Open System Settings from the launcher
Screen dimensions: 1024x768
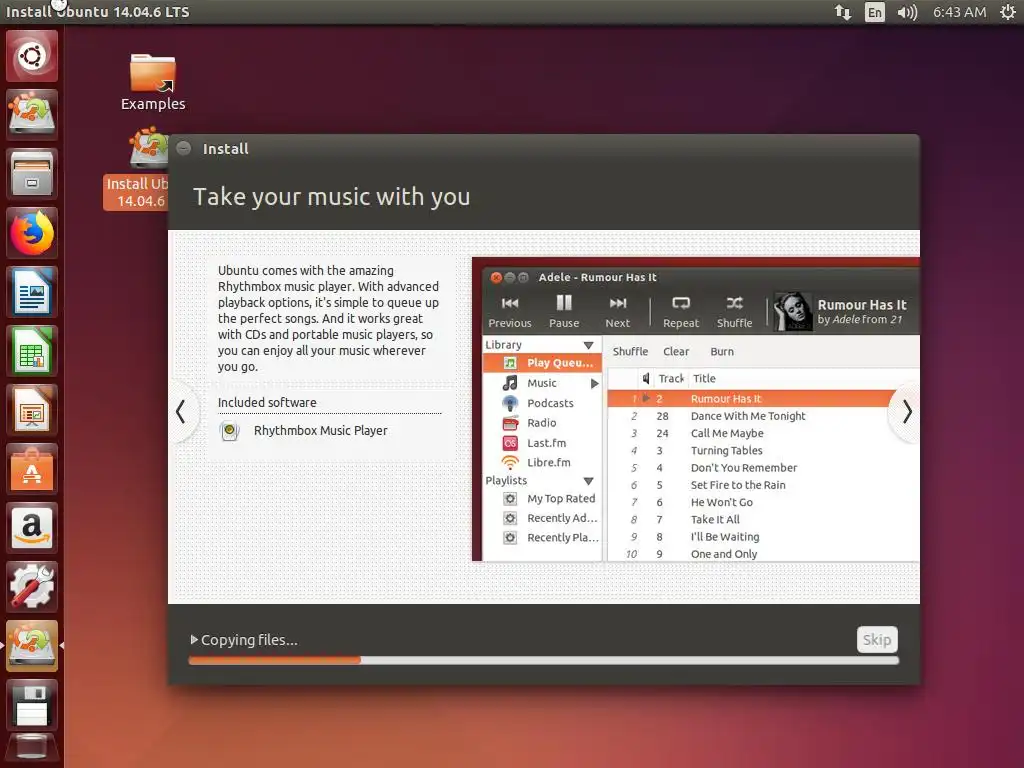coord(31,586)
